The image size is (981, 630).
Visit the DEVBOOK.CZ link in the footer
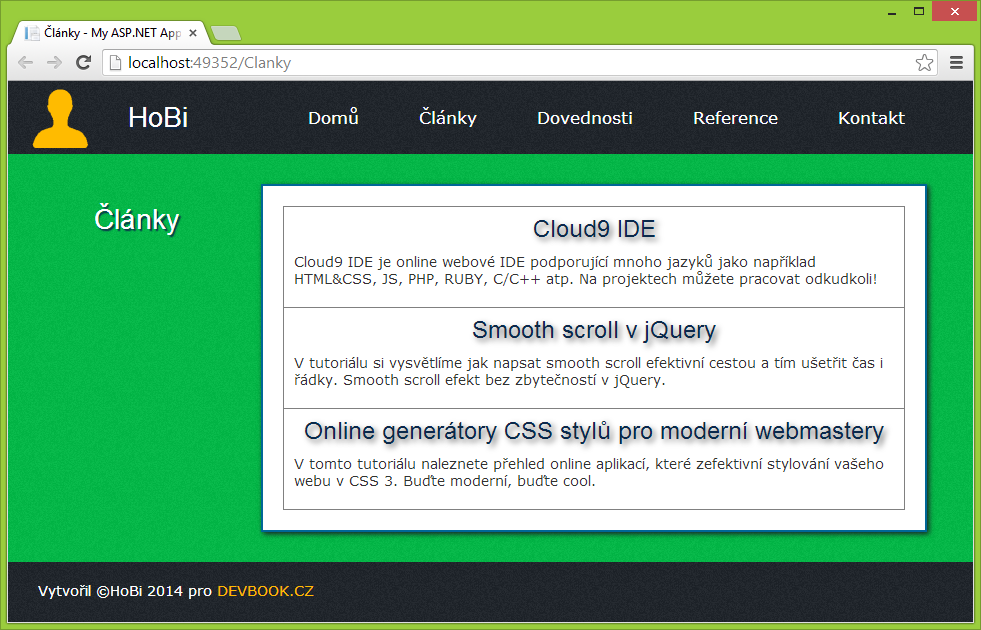(266, 591)
